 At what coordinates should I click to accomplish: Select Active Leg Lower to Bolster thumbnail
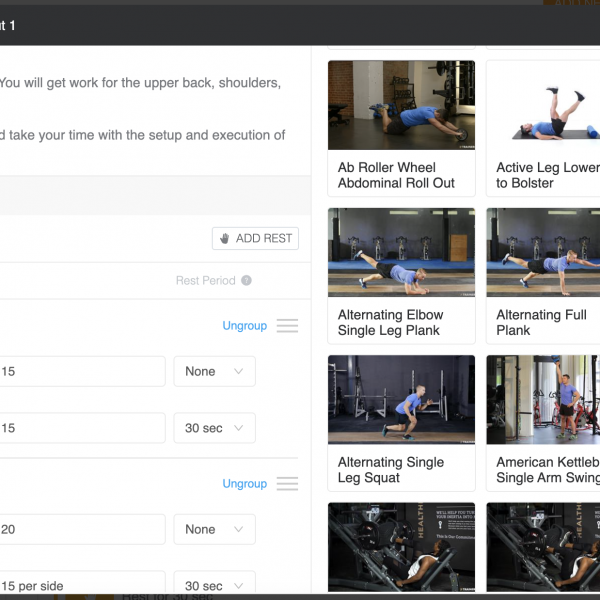coord(543,105)
